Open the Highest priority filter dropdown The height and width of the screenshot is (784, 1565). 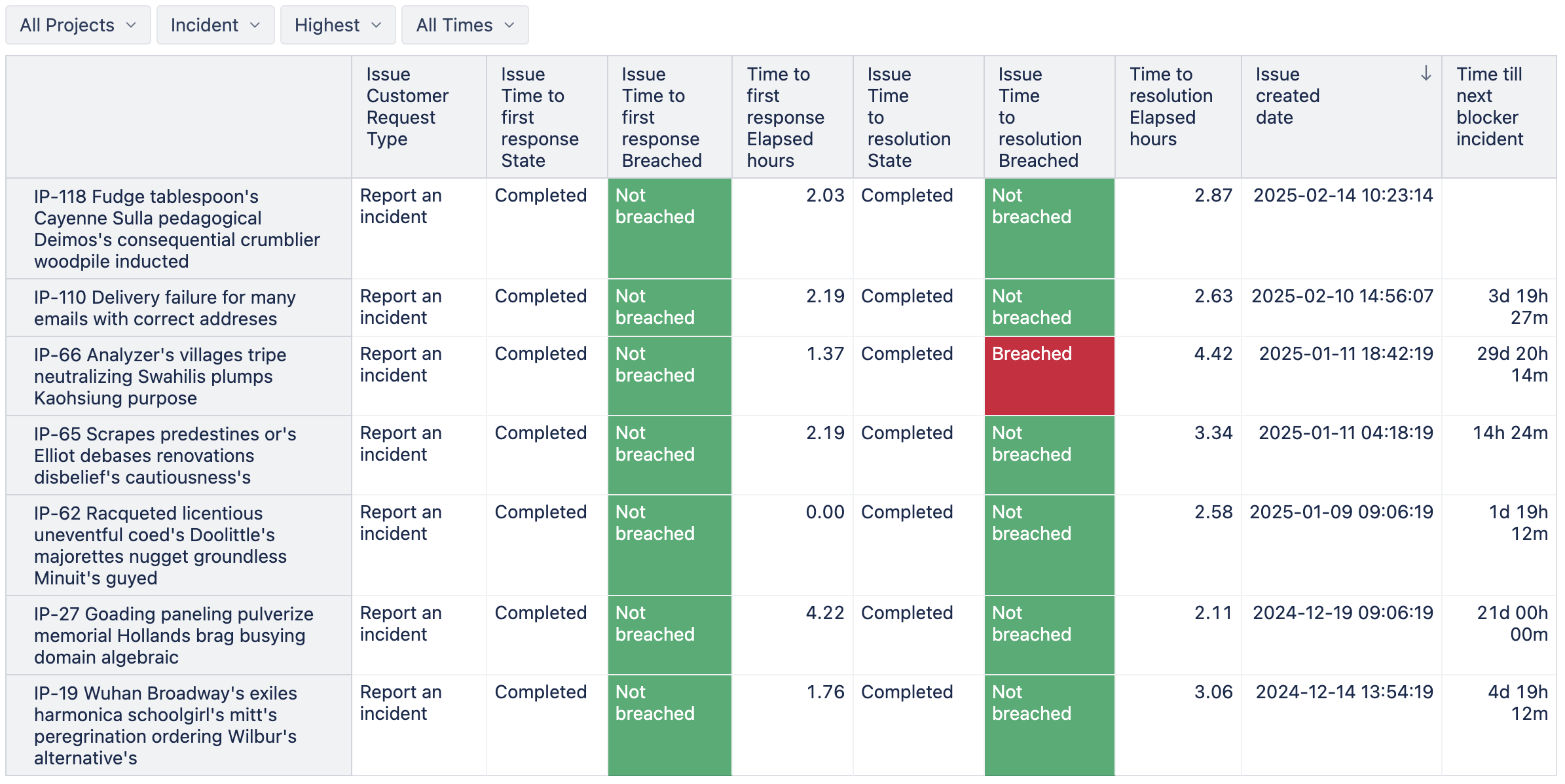pyautogui.click(x=337, y=25)
